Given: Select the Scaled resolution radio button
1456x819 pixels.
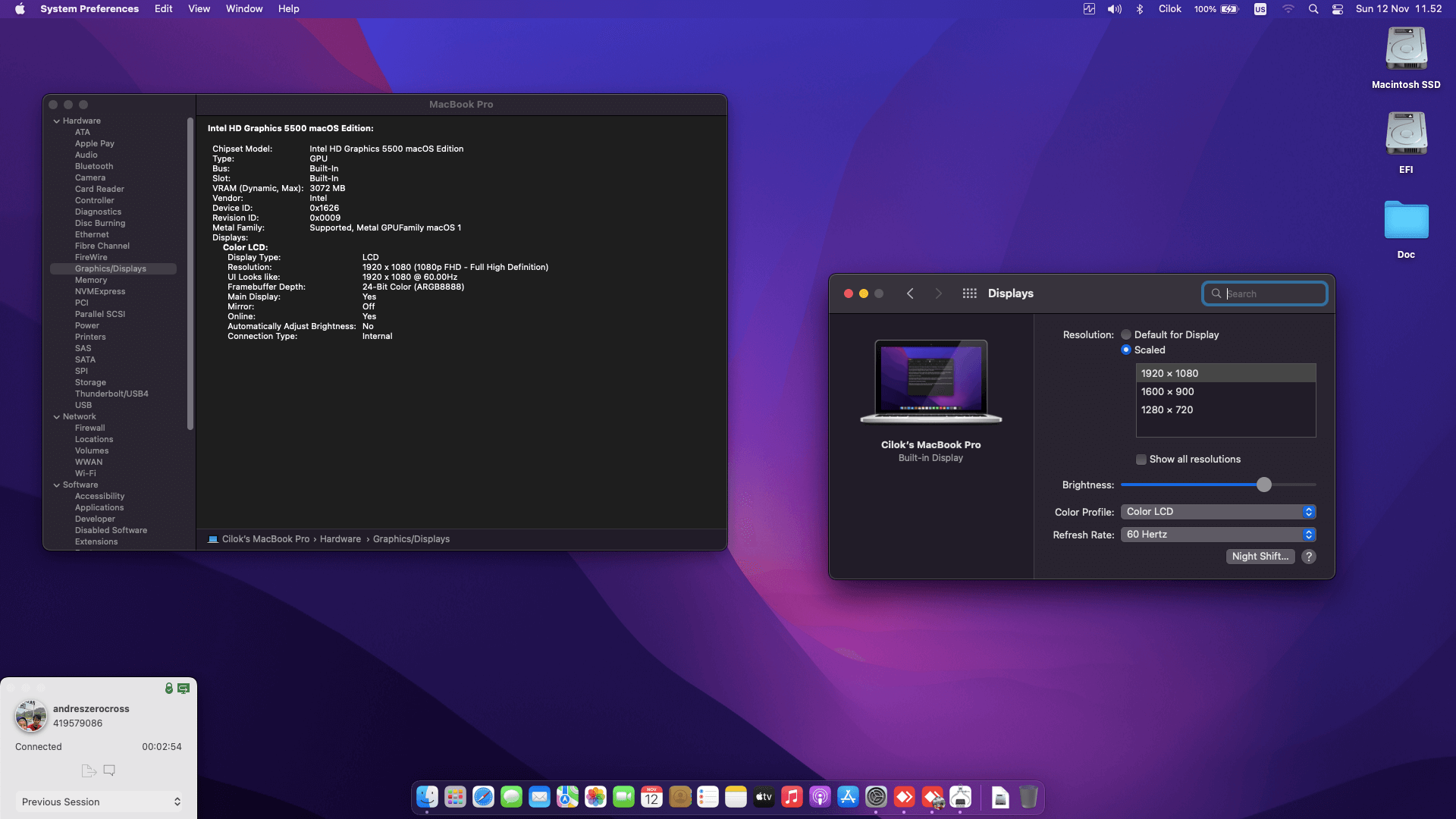Looking at the screenshot, I should 1126,350.
